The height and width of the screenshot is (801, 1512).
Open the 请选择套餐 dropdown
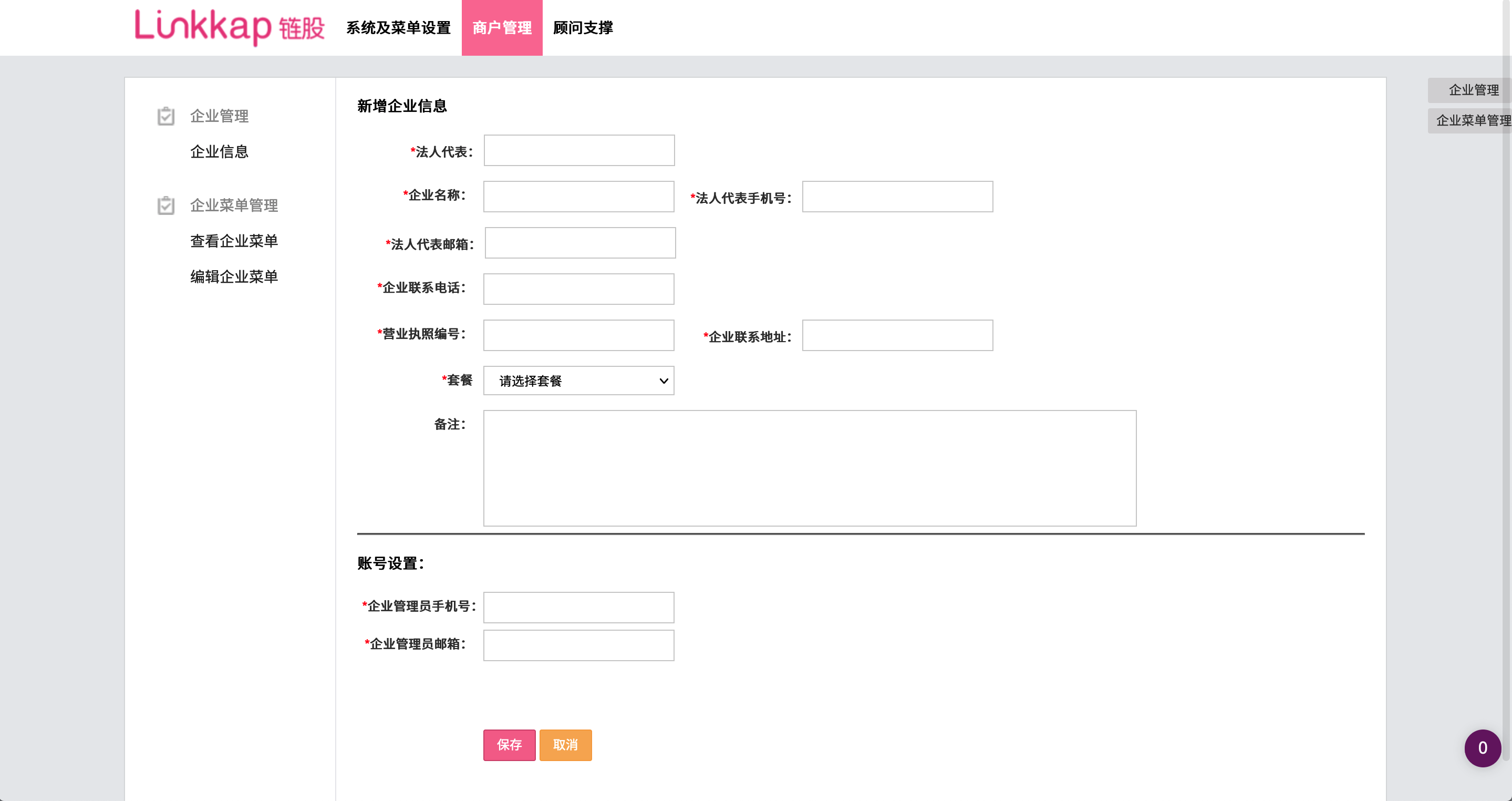579,381
